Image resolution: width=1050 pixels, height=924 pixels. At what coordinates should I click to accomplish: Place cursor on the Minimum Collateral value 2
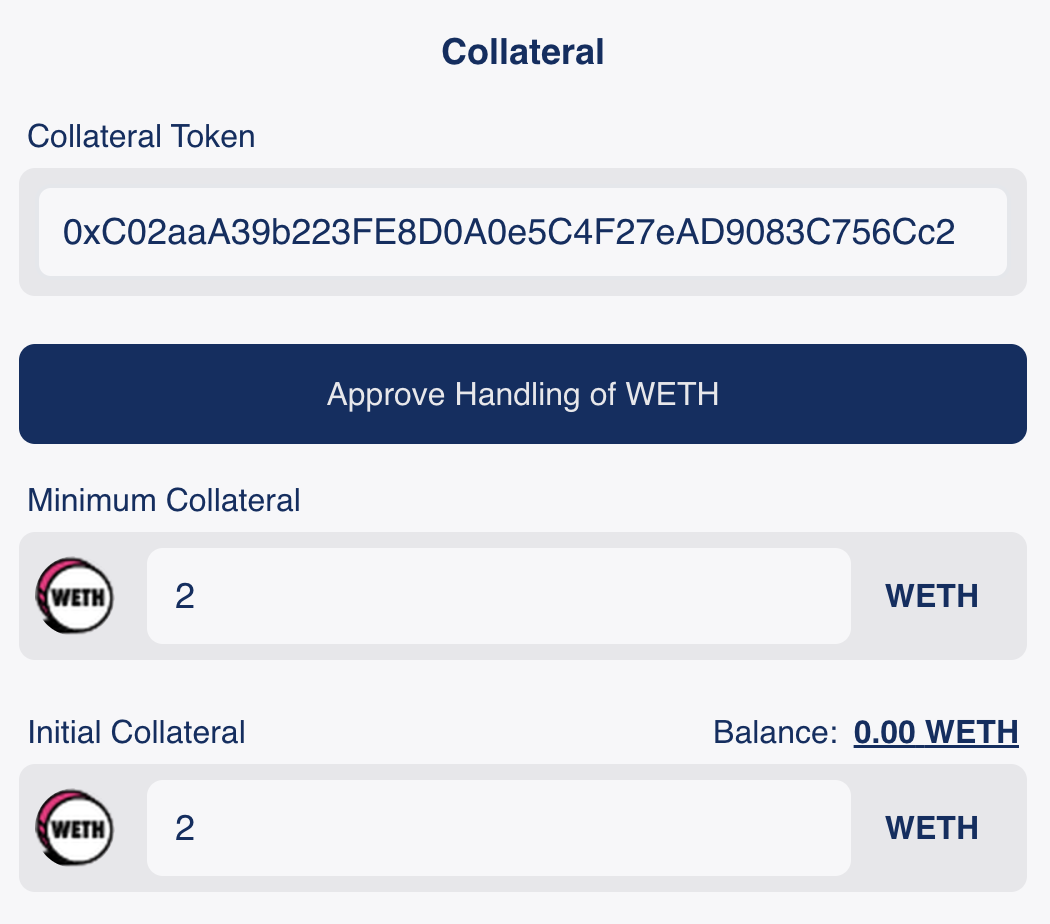185,597
